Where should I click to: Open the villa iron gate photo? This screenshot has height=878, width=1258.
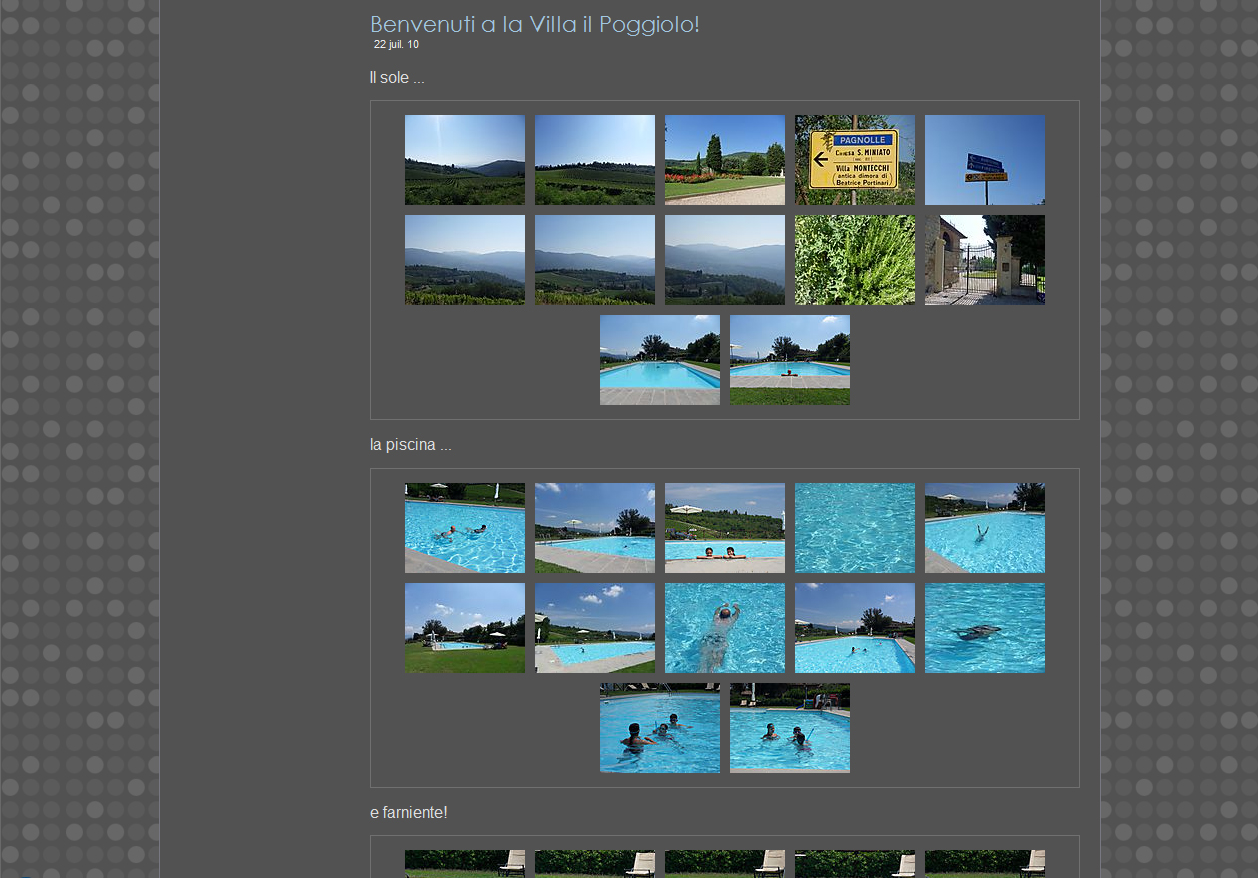pos(984,260)
